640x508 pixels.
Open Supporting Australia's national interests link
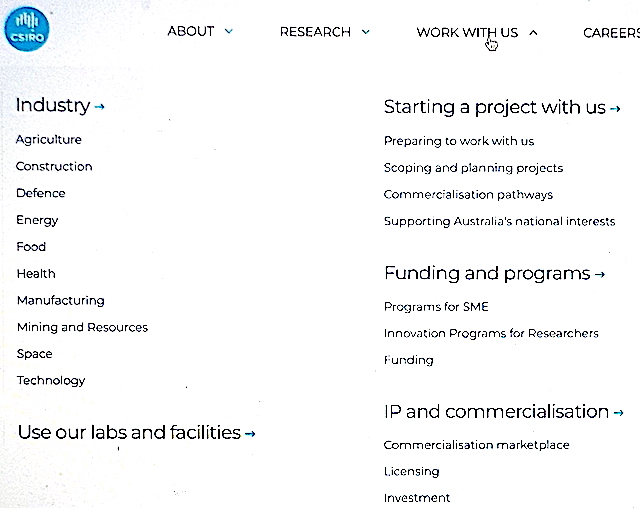click(499, 221)
